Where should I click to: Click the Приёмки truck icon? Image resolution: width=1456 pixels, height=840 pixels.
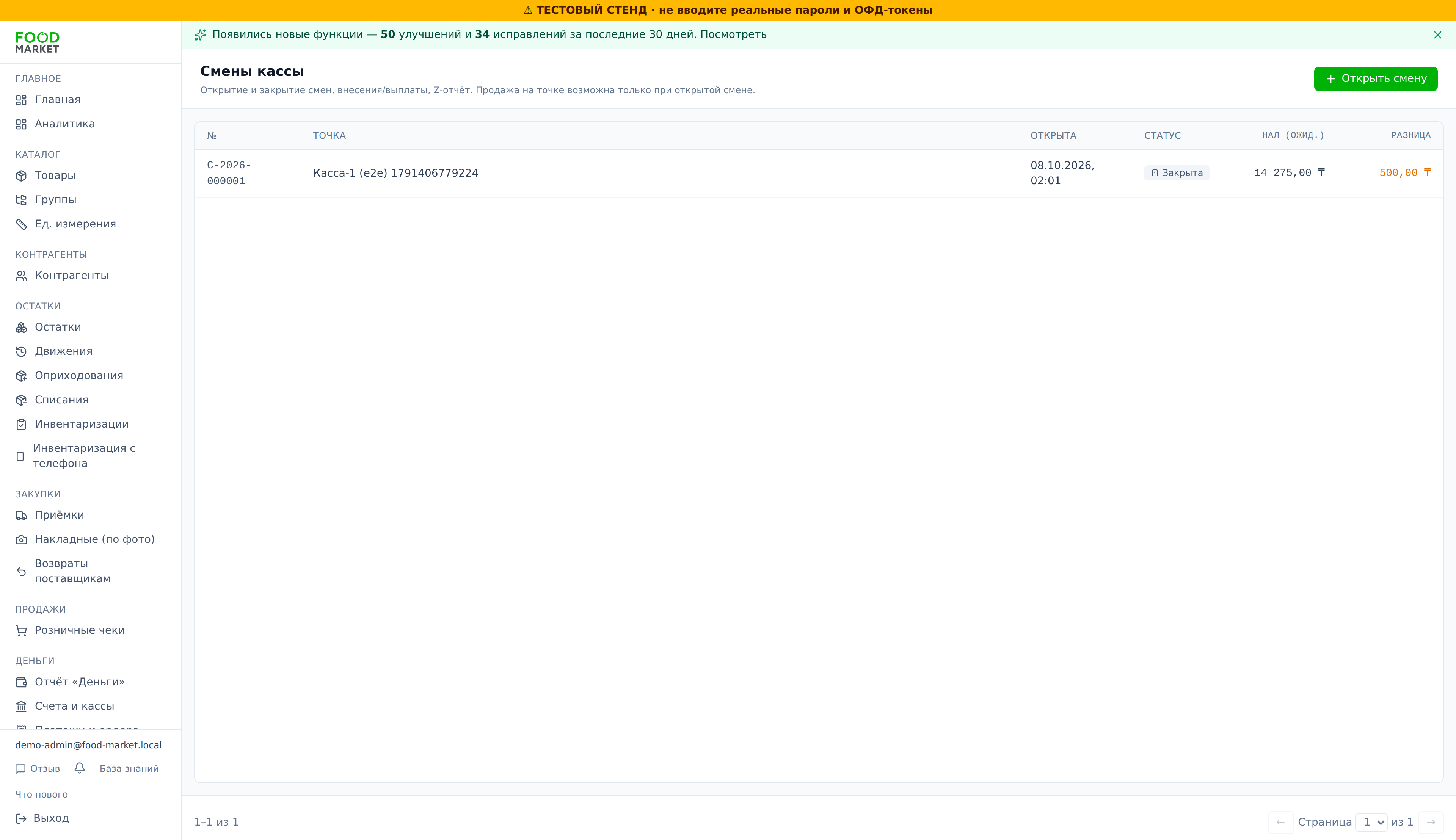pyautogui.click(x=21, y=515)
